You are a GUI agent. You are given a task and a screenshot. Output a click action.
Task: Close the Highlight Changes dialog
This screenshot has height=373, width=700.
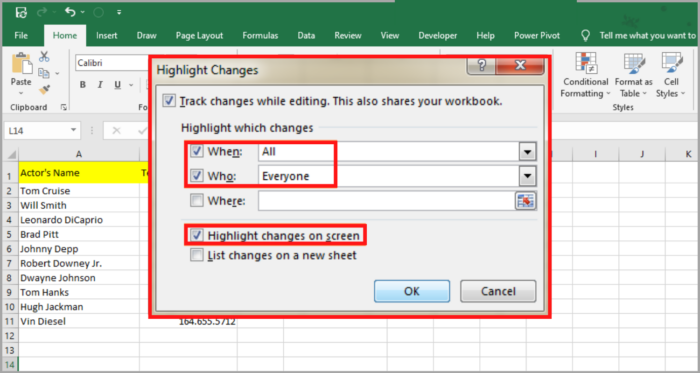click(x=520, y=66)
